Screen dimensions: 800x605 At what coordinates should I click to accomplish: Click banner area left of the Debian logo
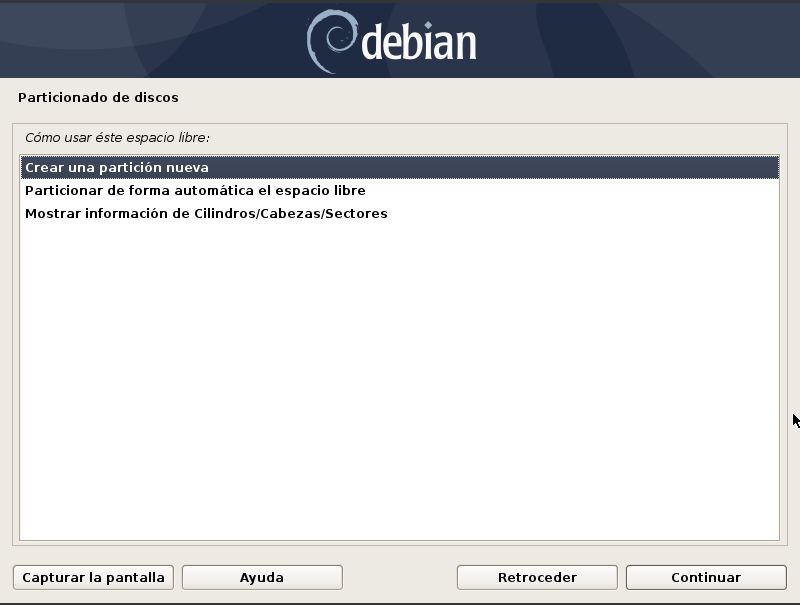click(153, 41)
